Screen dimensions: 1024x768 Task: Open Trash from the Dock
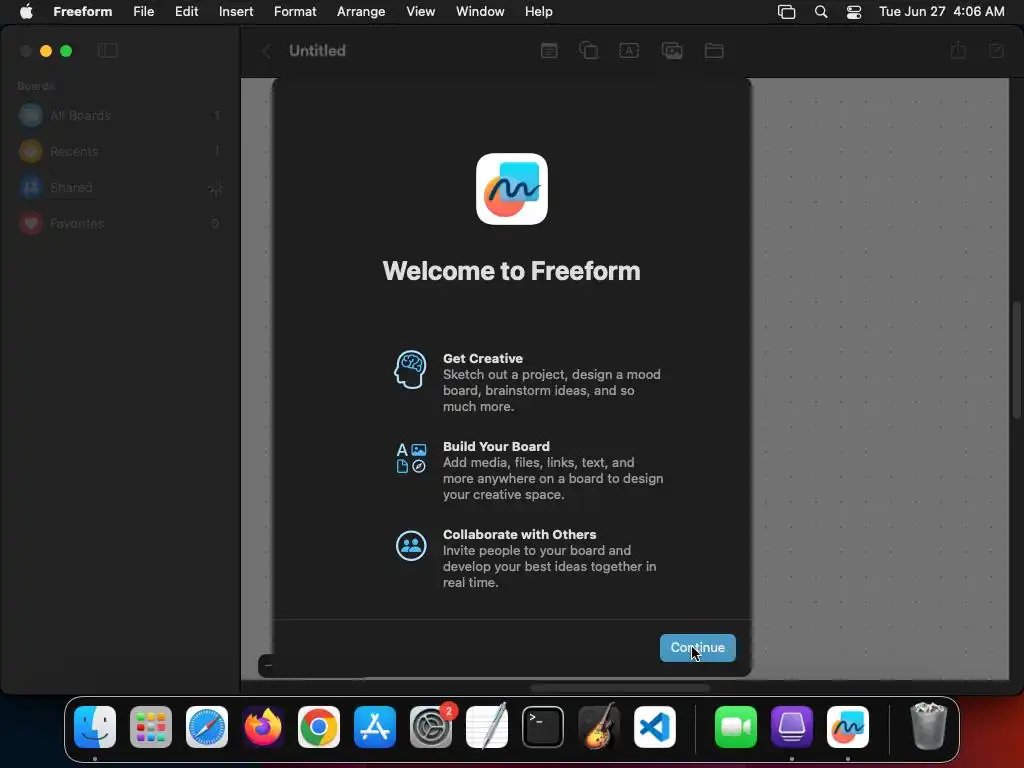928,727
